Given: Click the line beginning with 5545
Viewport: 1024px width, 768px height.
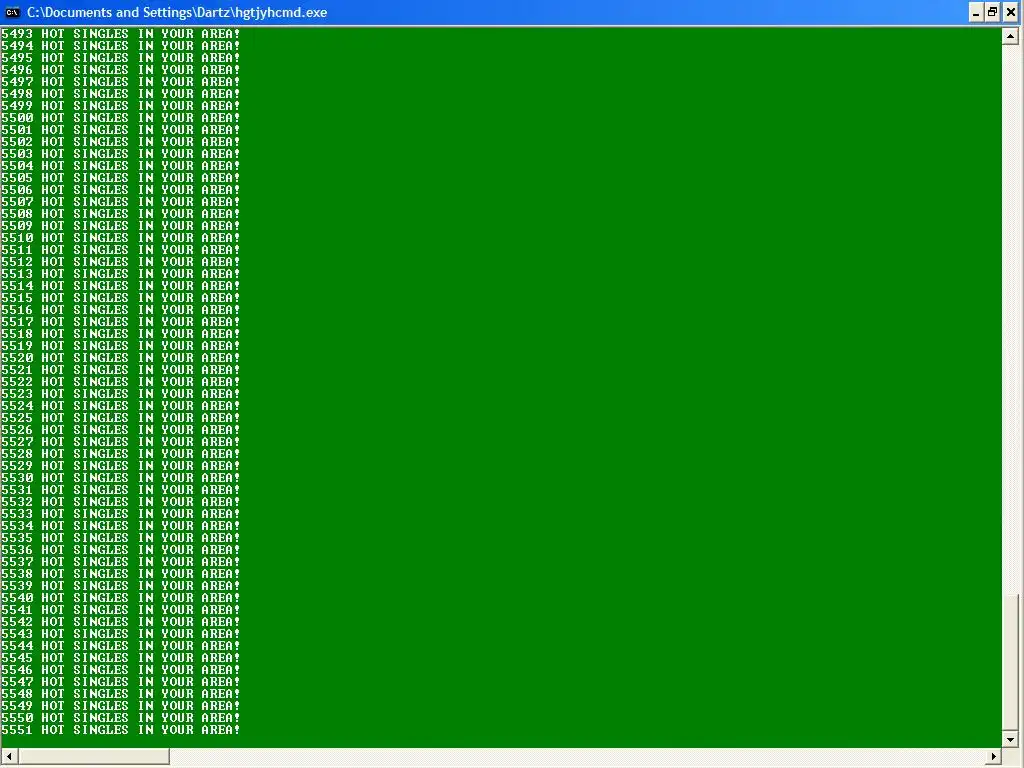Looking at the screenshot, I should (120, 658).
